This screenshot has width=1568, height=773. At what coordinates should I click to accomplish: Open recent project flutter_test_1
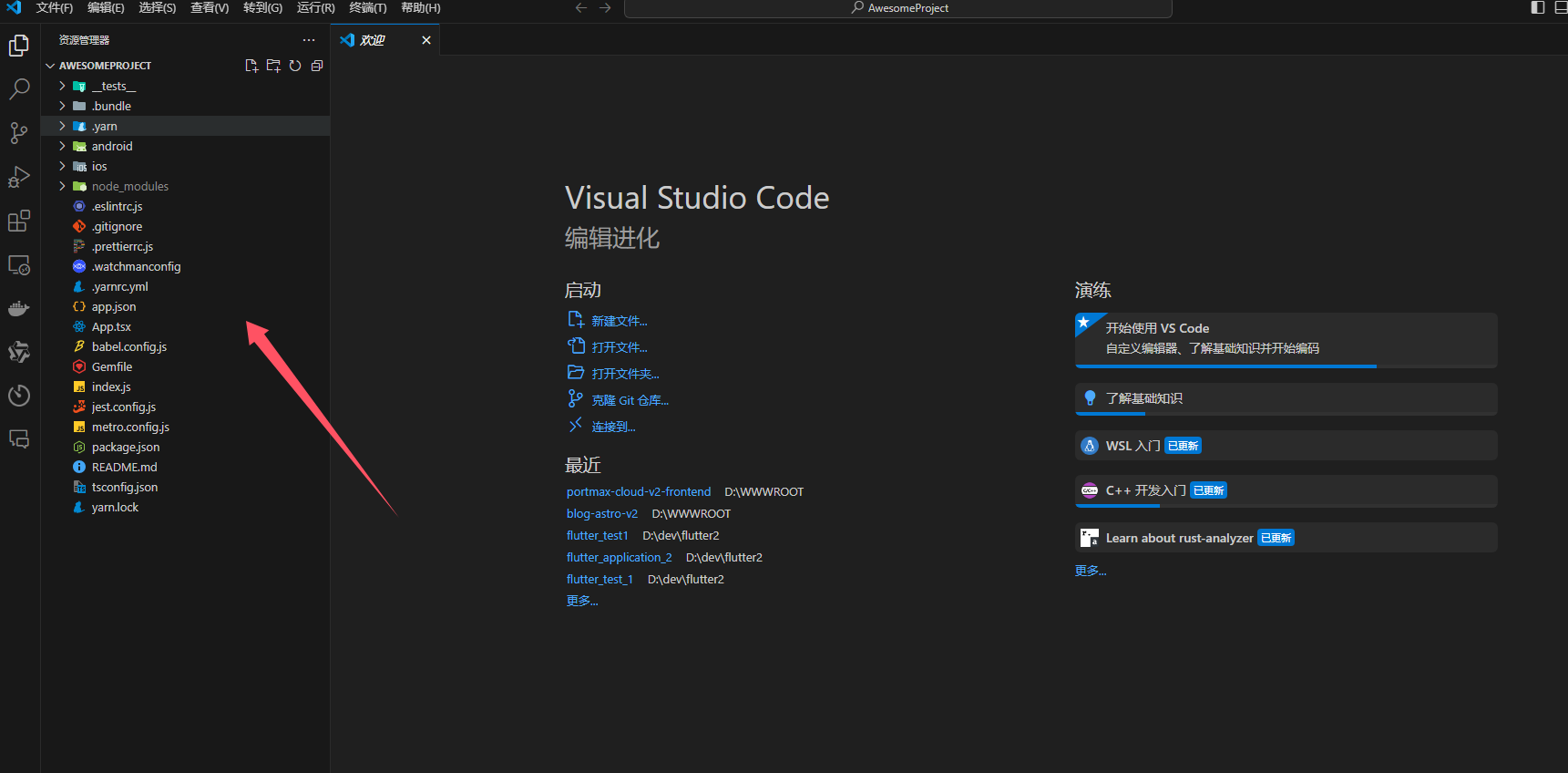[600, 579]
